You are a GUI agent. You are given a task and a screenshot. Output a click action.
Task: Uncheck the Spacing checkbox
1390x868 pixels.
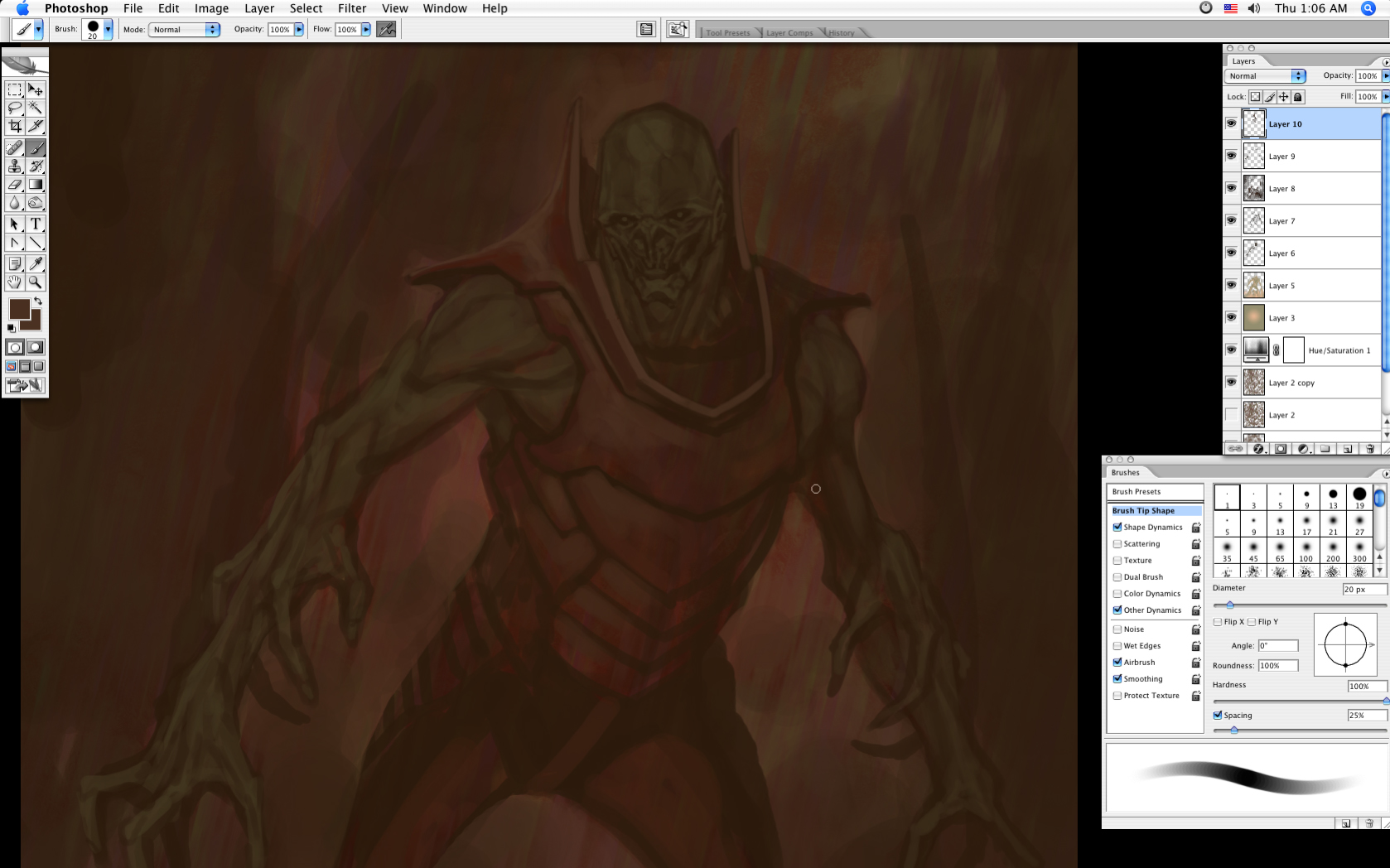point(1218,715)
